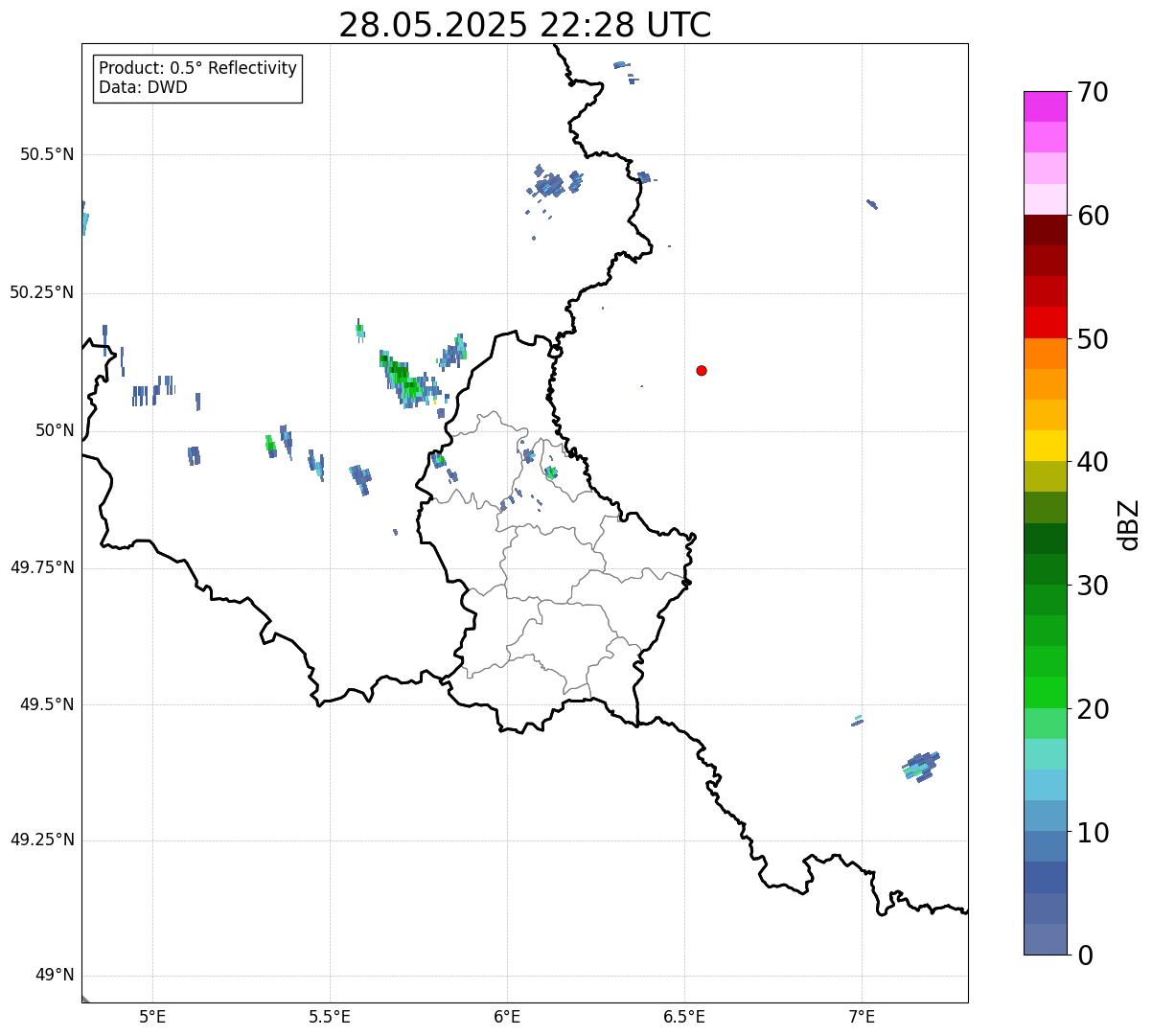1152x1036 pixels.
Task: Click the '49.25°N' latitude label
Action: point(42,840)
